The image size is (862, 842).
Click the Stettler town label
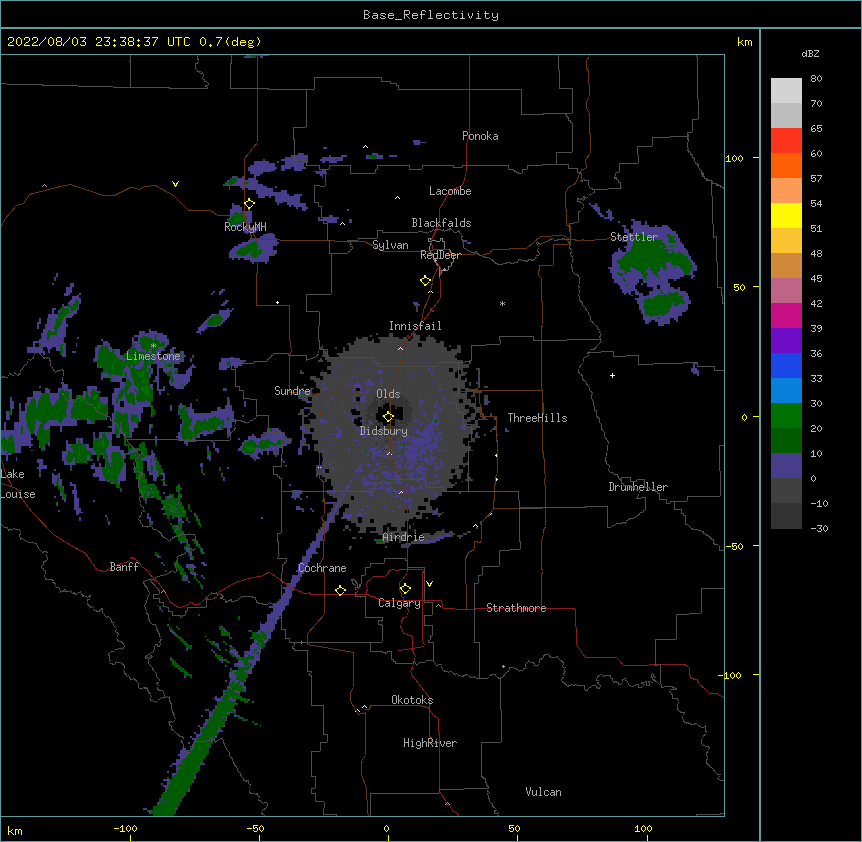[x=634, y=237]
